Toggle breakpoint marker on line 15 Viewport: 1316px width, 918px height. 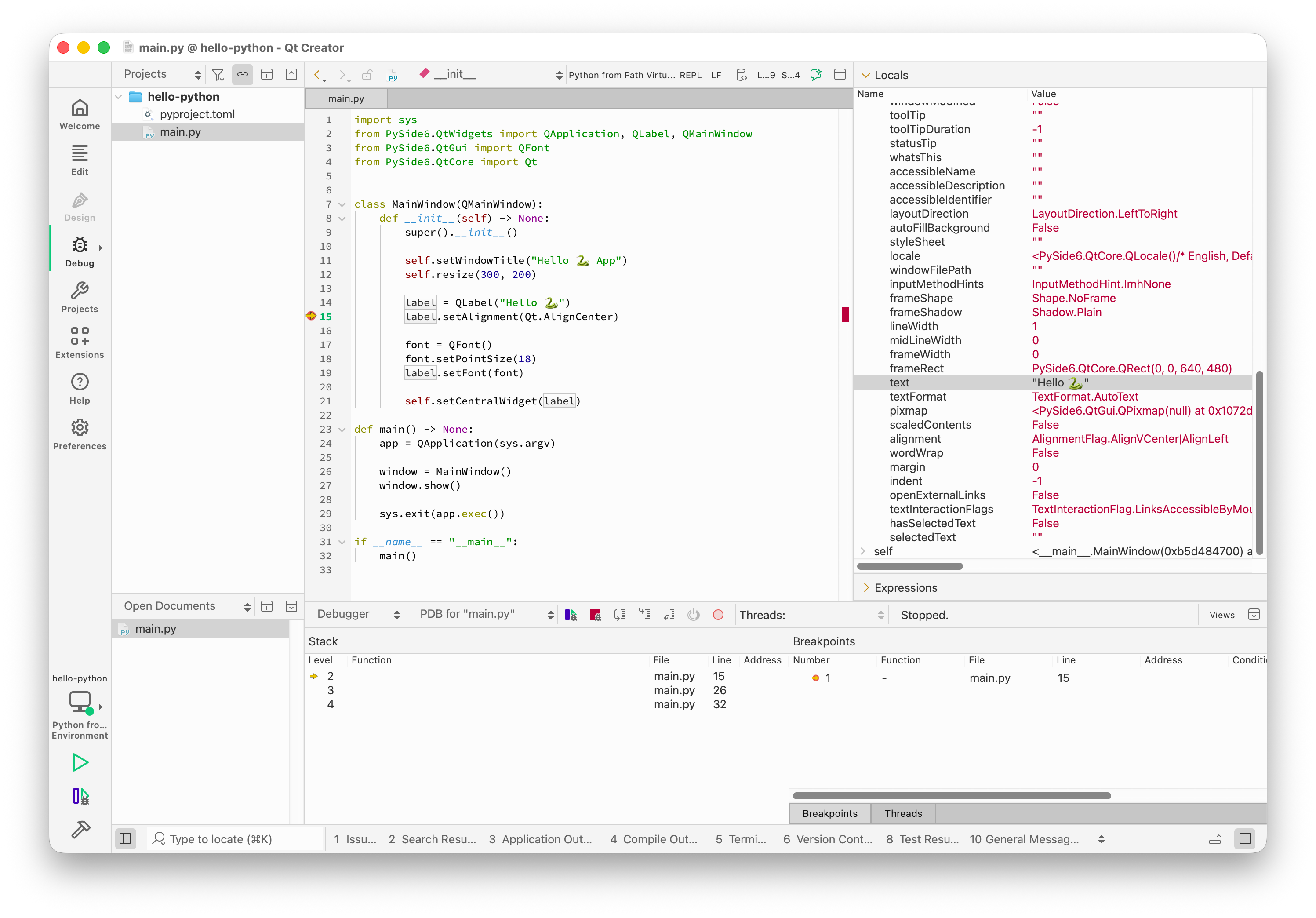pyautogui.click(x=311, y=316)
